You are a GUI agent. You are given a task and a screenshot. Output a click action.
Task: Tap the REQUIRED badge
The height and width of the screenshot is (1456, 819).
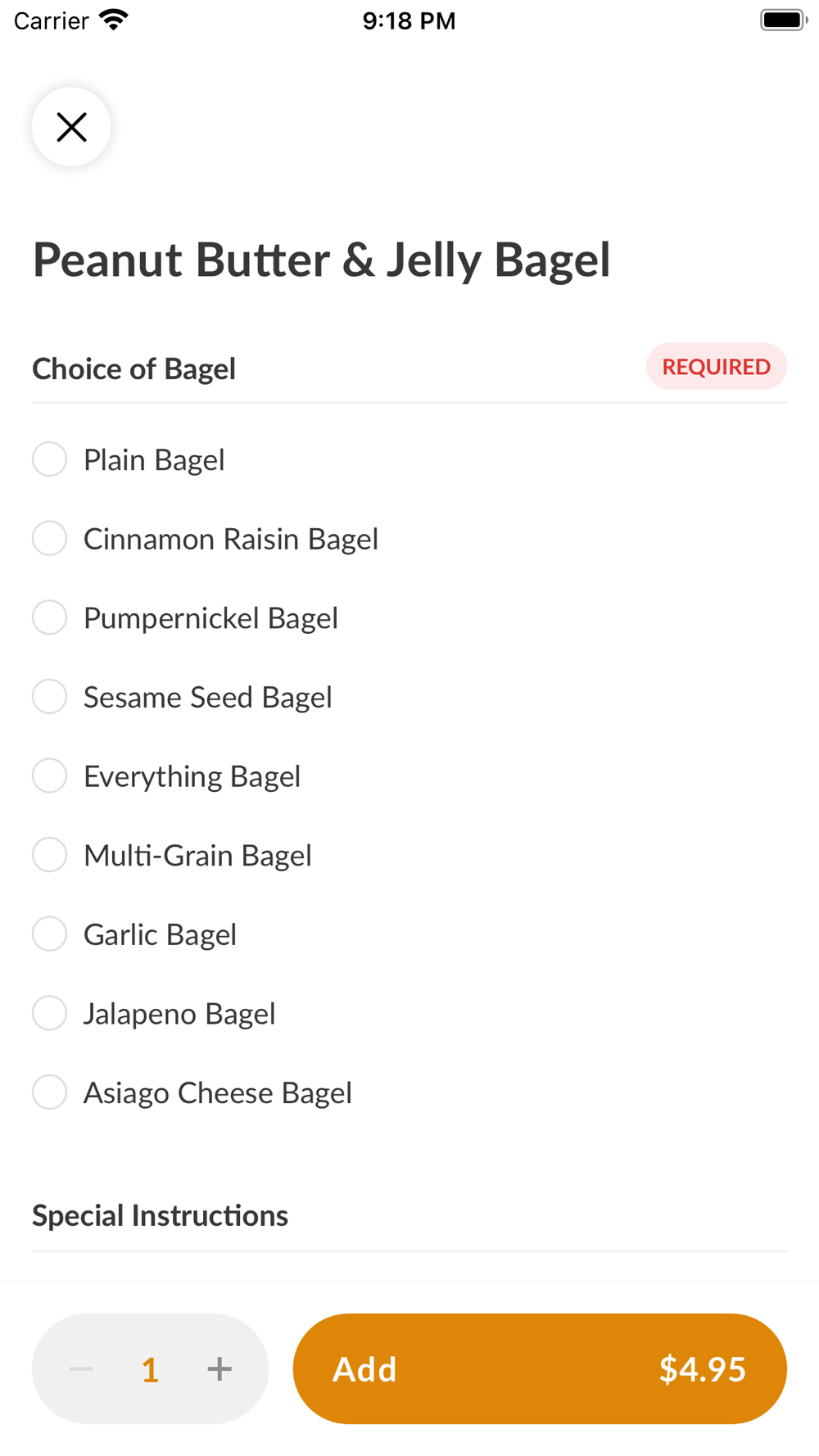716,367
